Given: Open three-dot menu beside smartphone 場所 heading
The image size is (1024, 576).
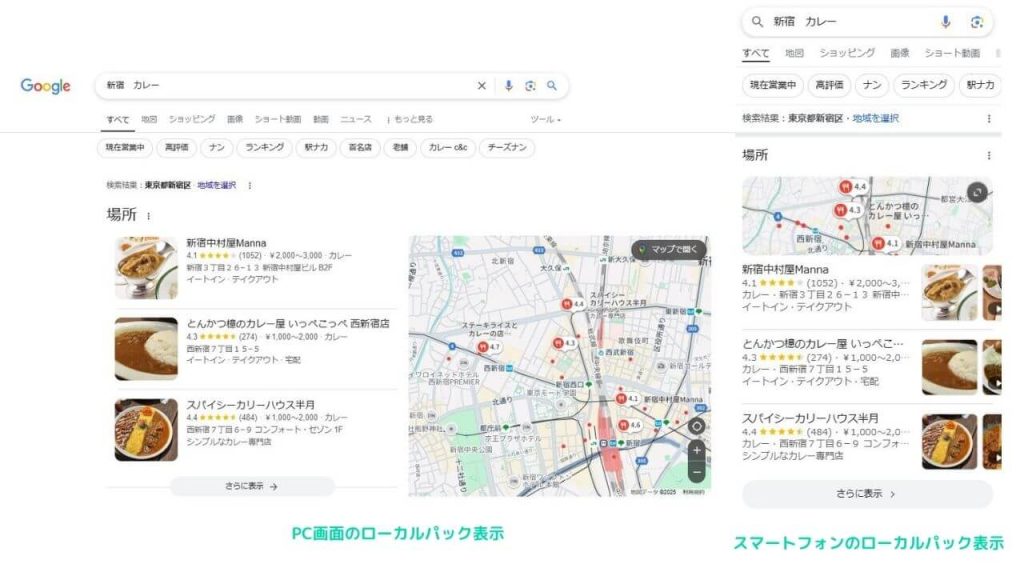Looking at the screenshot, I should [989, 155].
